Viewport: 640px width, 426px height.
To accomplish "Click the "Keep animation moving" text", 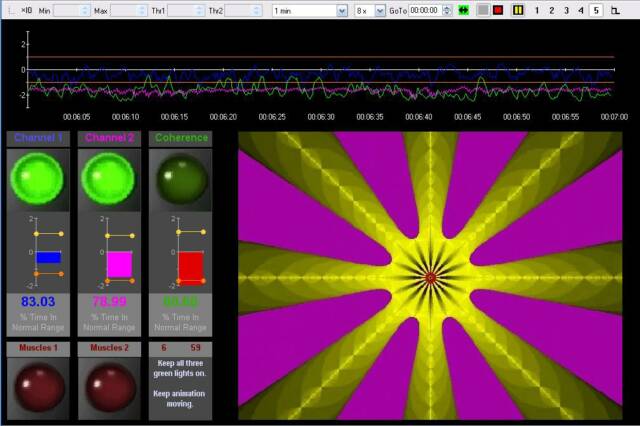I will pos(179,399).
